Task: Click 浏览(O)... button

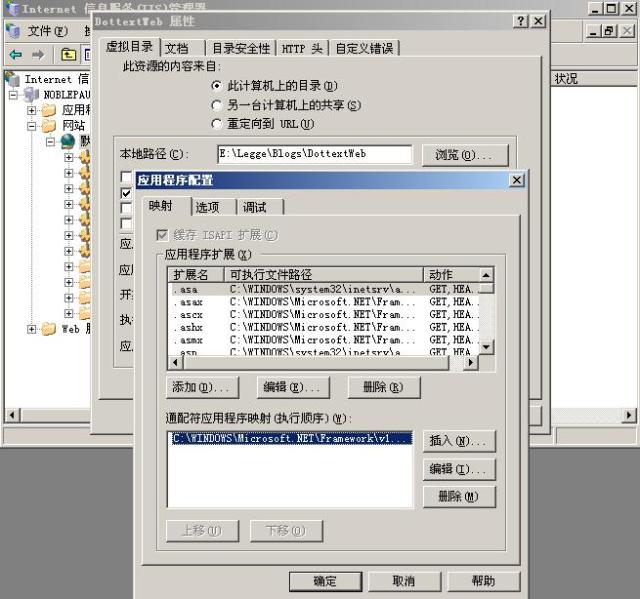Action: tap(465, 155)
